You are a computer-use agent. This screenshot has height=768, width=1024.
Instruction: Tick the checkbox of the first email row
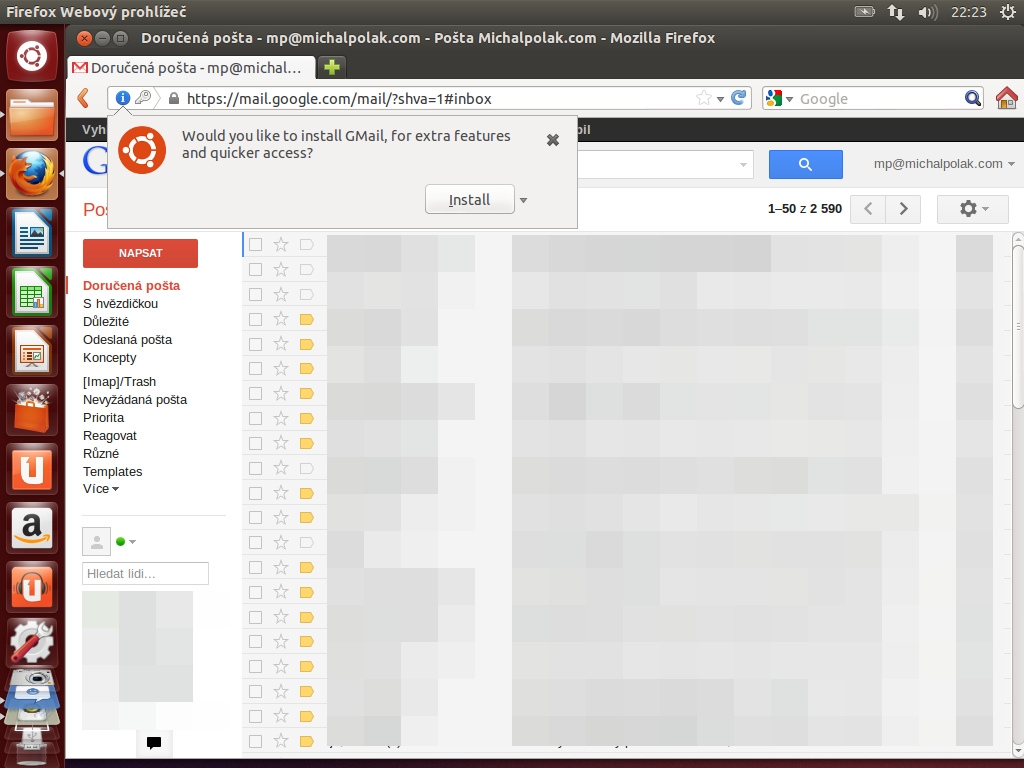[x=255, y=244]
